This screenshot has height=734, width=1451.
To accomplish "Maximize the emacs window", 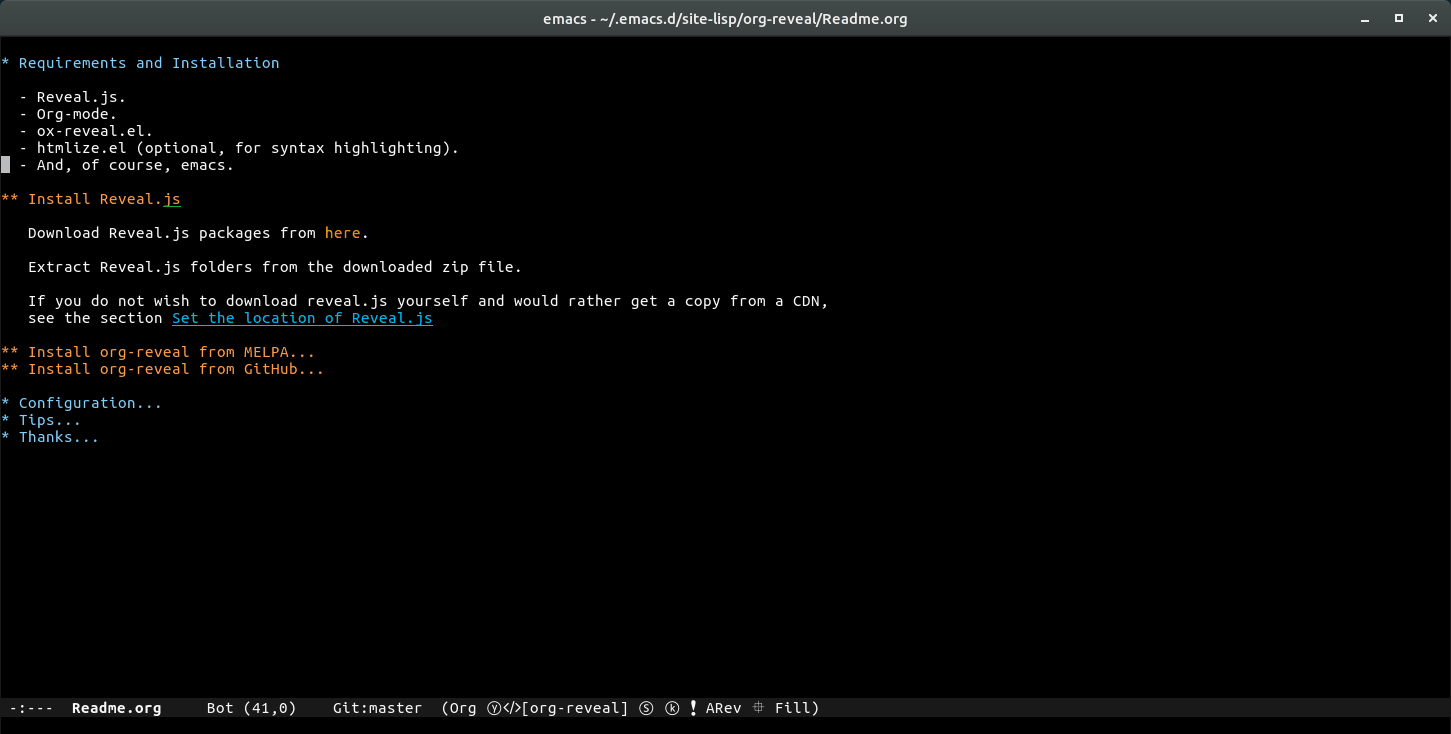I will (1399, 18).
